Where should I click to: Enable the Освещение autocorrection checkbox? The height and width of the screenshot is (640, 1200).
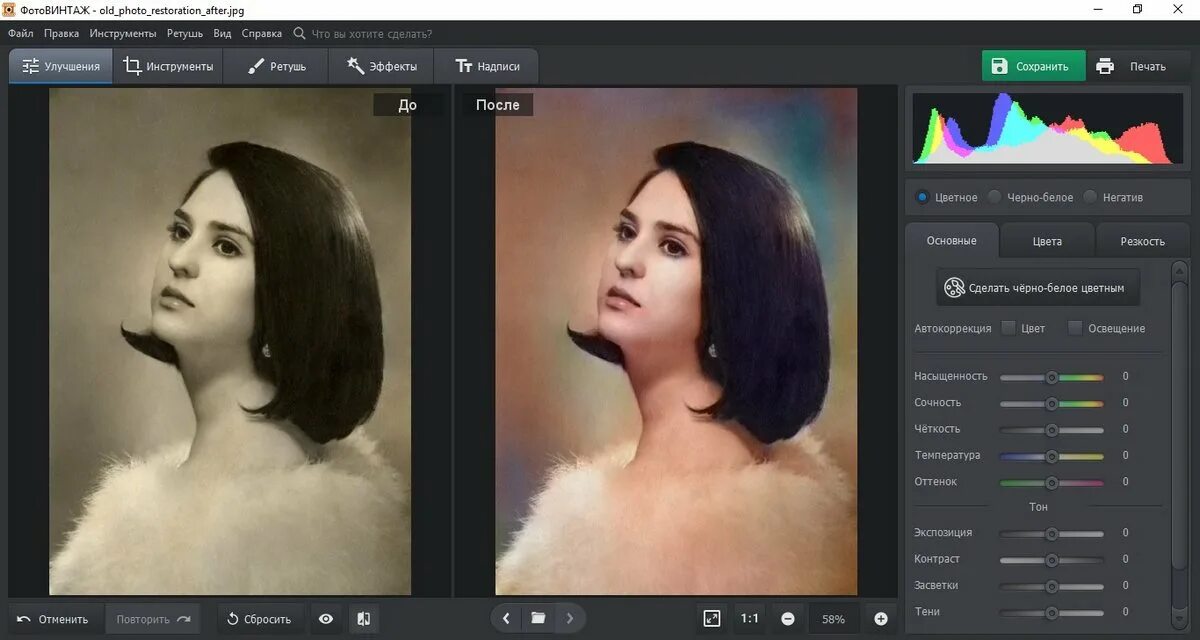coord(1075,328)
